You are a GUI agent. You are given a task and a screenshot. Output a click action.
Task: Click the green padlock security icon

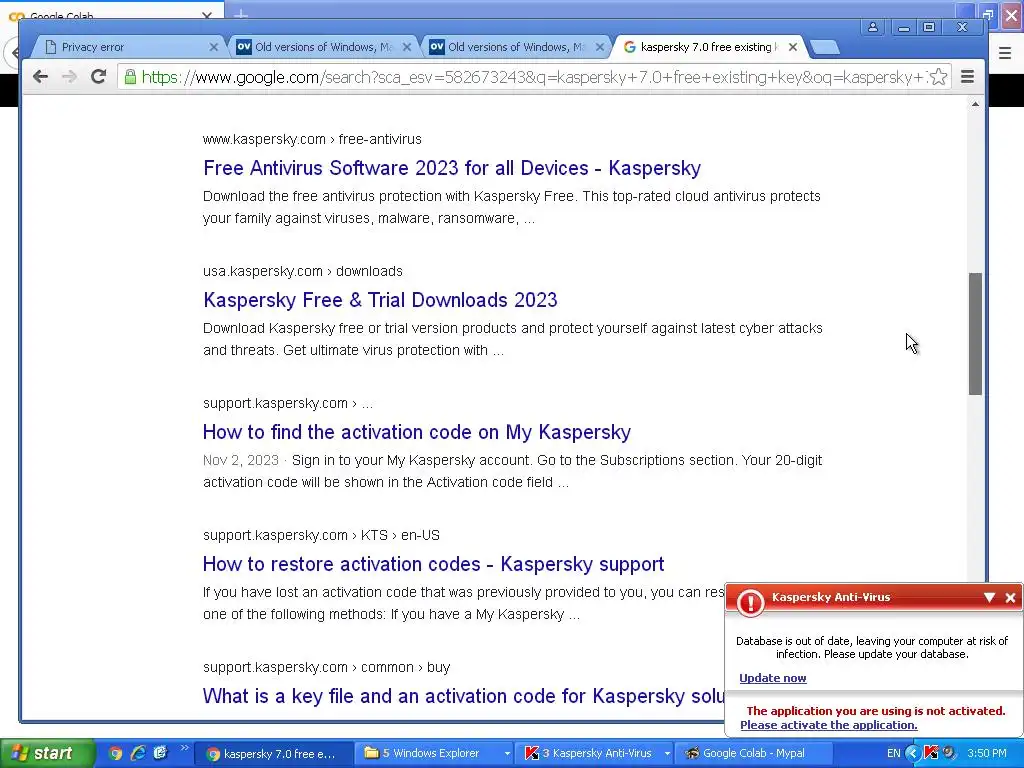pyautogui.click(x=130, y=77)
